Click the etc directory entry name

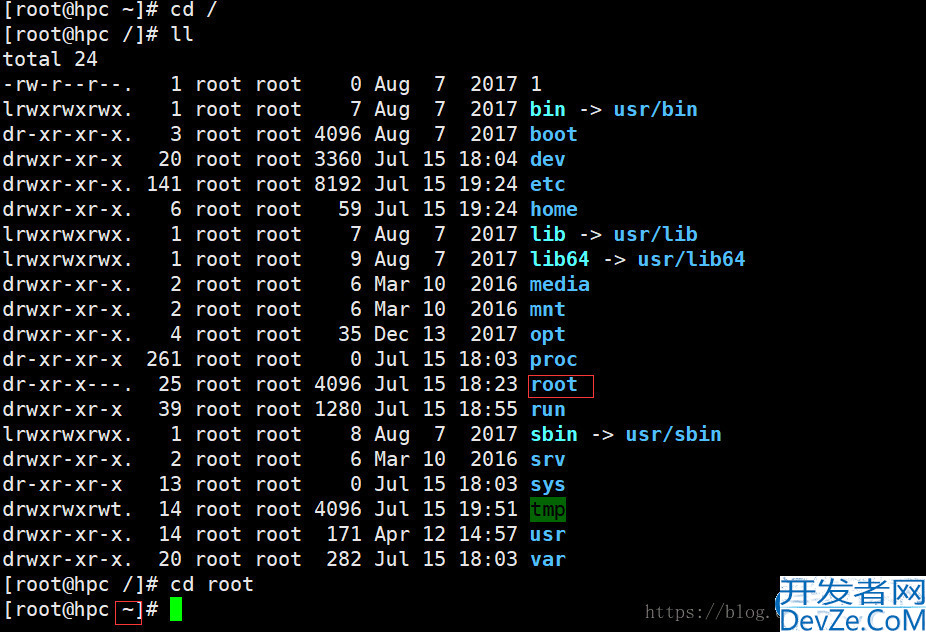pyautogui.click(x=548, y=185)
